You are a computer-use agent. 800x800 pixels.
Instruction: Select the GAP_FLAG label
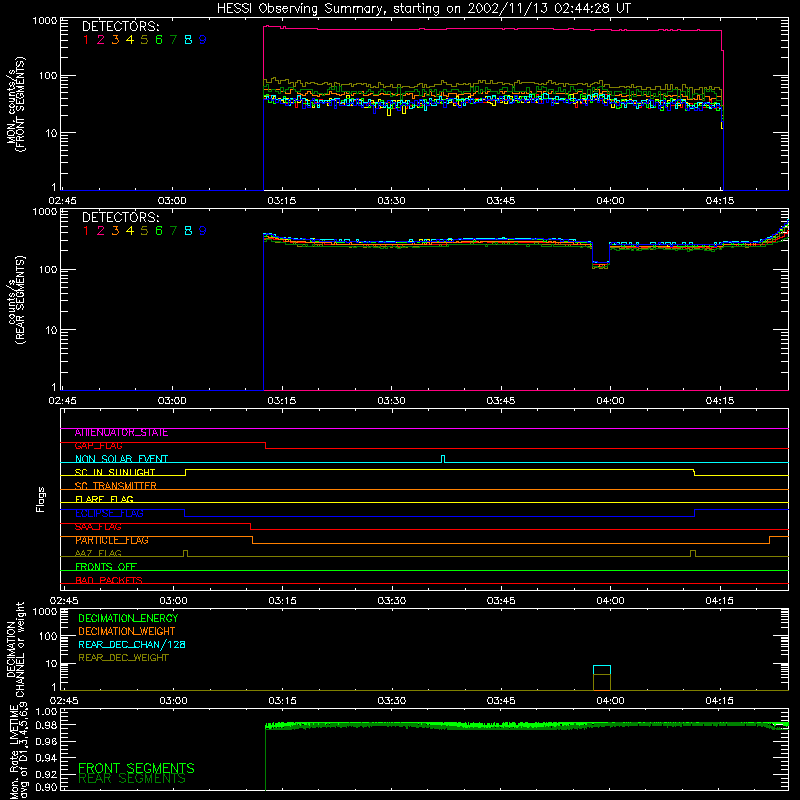coord(98,446)
